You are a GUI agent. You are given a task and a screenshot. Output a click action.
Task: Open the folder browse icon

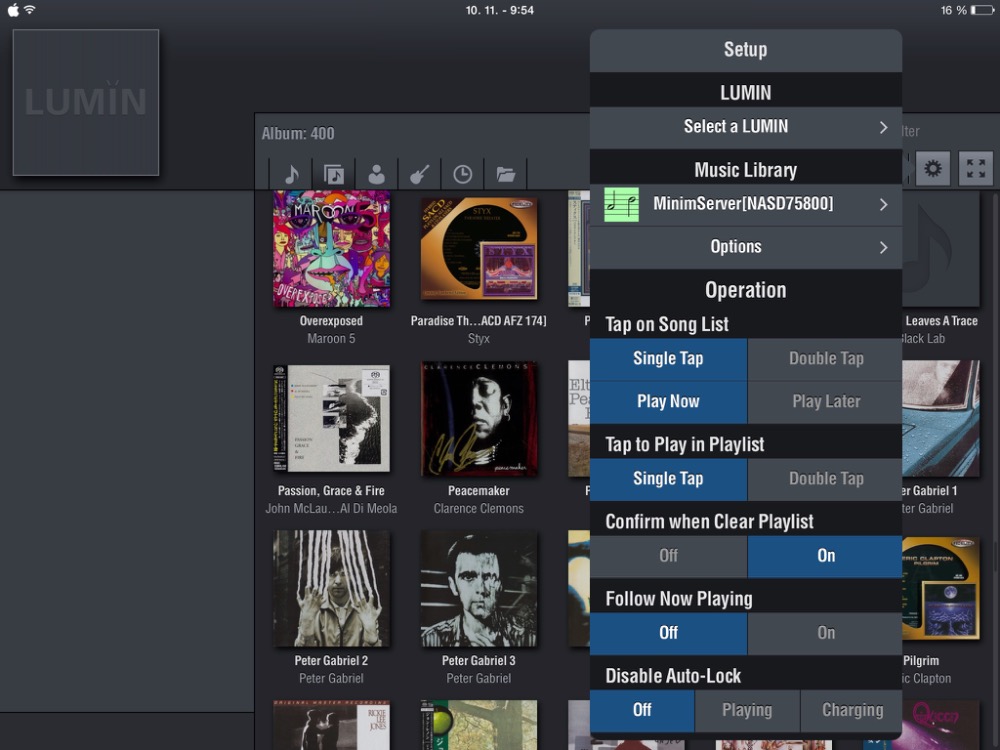pos(506,174)
